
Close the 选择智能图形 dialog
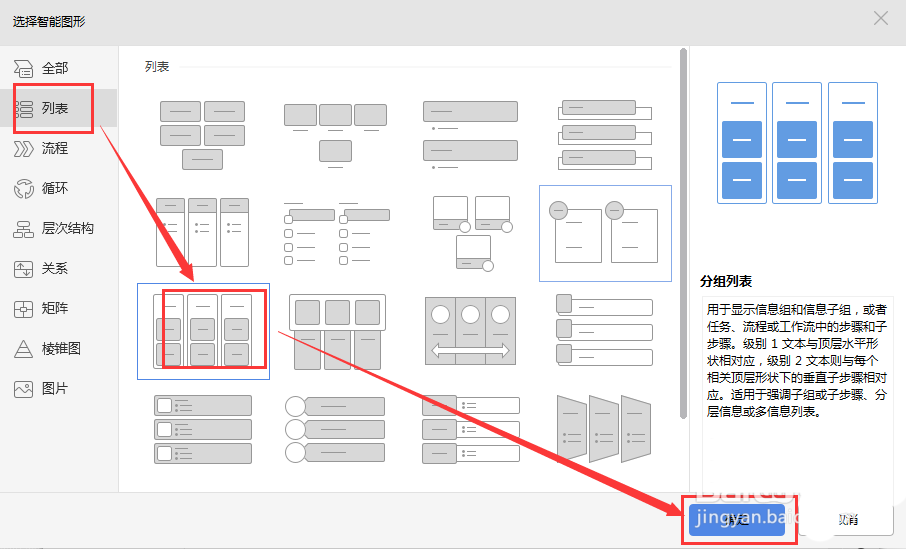coord(881,18)
